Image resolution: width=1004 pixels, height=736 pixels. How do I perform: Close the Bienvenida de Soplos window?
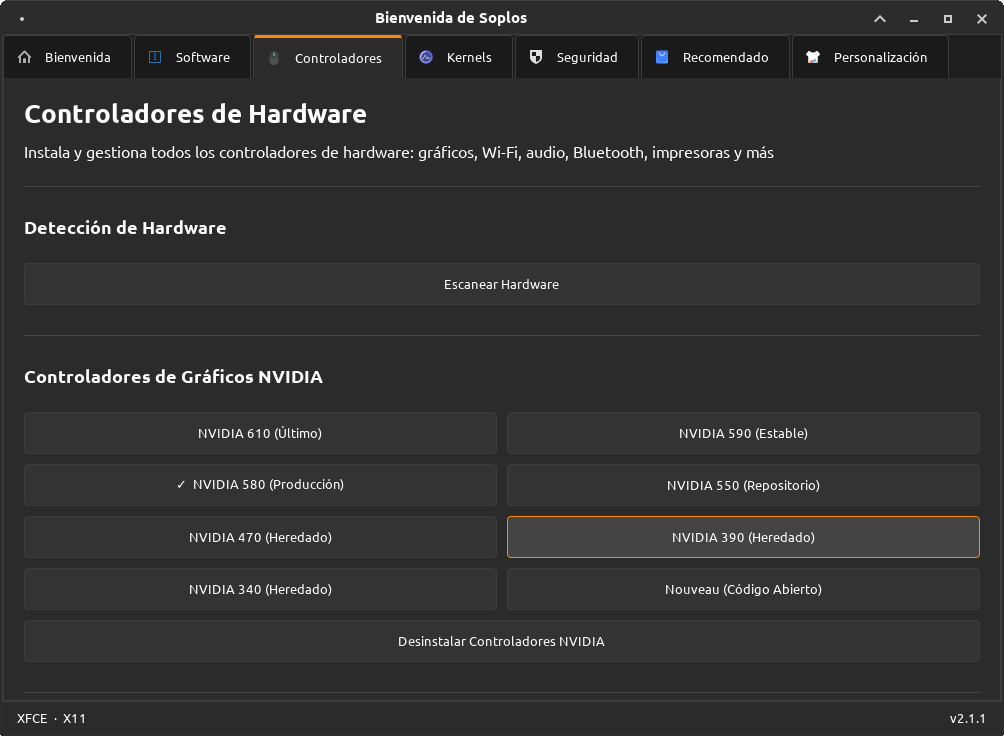[x=982, y=19]
